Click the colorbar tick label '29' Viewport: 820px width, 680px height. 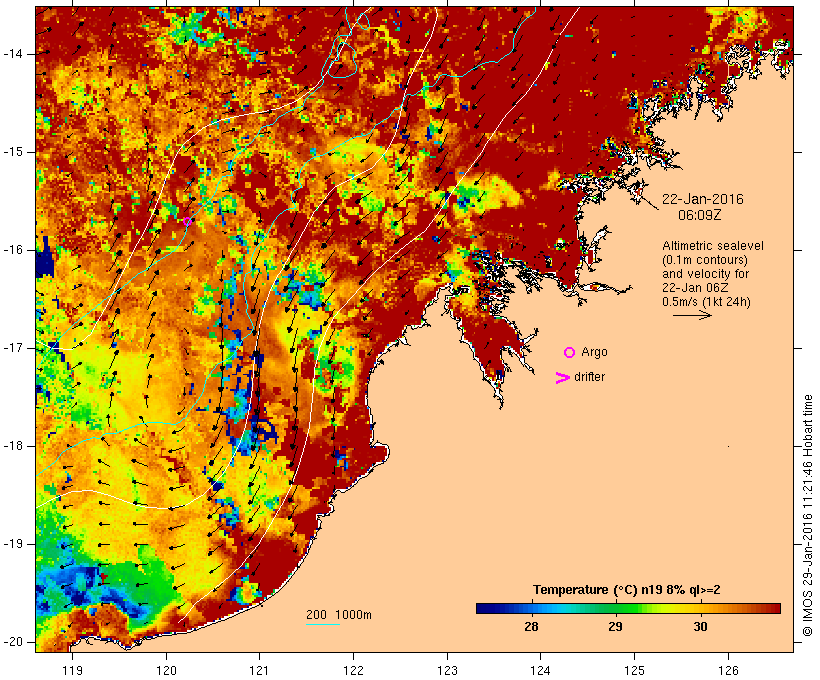615,627
